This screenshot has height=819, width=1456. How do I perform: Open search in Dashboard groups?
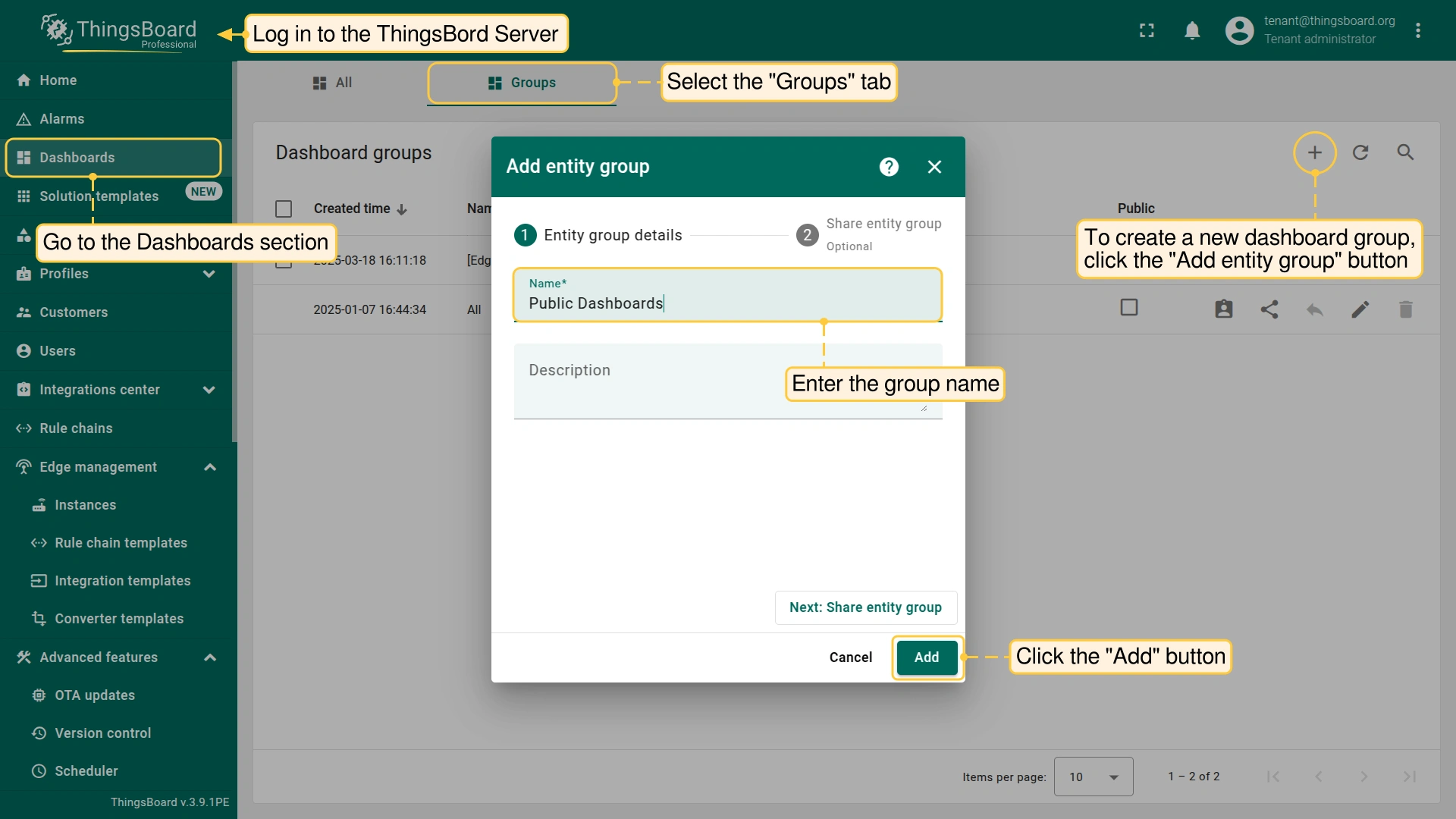(x=1405, y=152)
